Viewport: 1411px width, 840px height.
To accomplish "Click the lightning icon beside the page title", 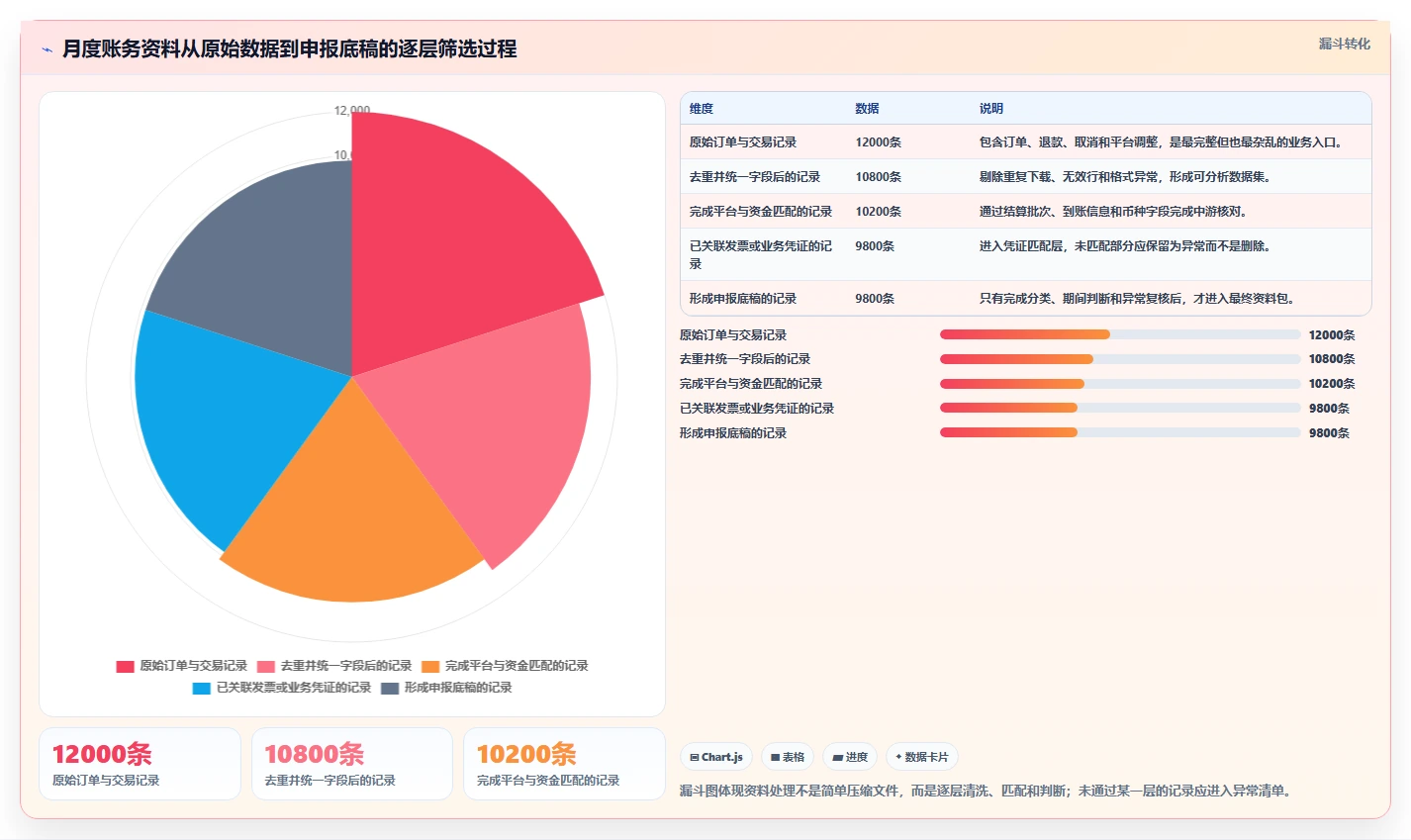I will pos(47,49).
